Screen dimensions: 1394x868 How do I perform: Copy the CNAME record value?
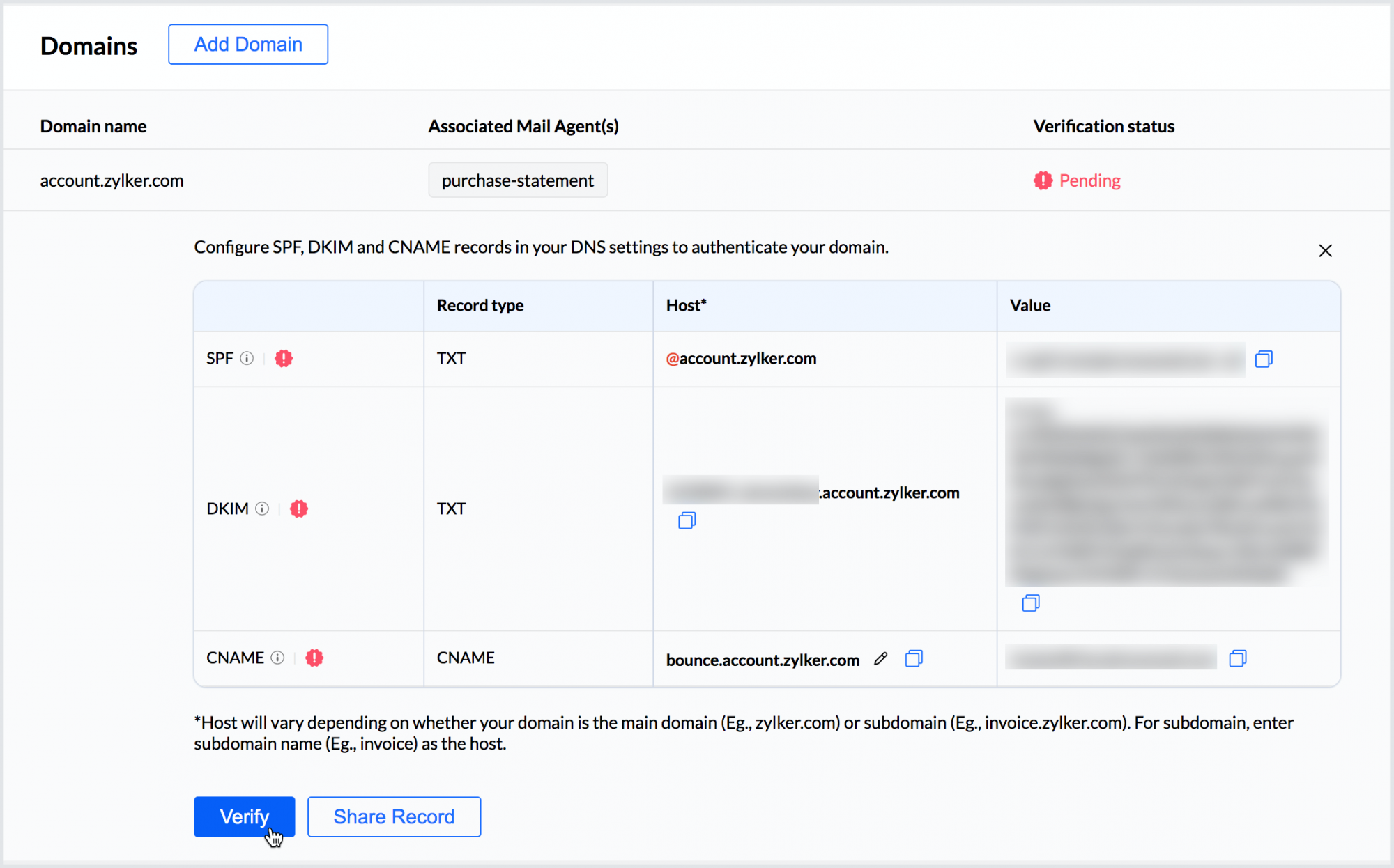[x=1238, y=658]
